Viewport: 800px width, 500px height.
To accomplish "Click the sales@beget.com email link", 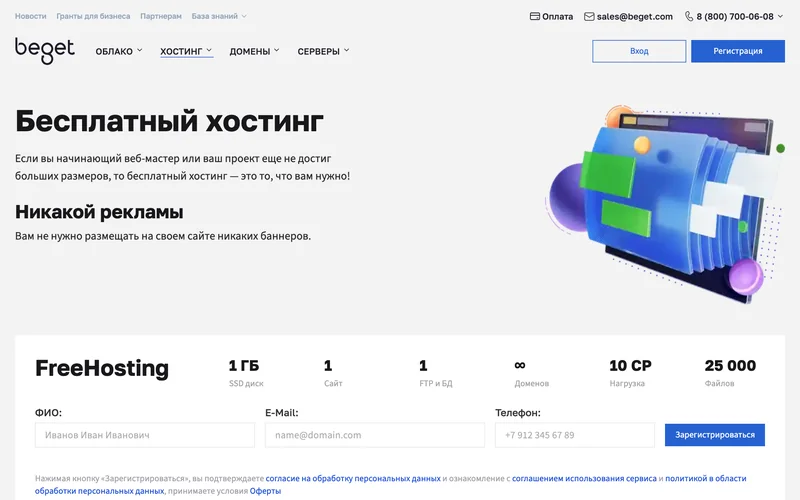I will pos(635,16).
